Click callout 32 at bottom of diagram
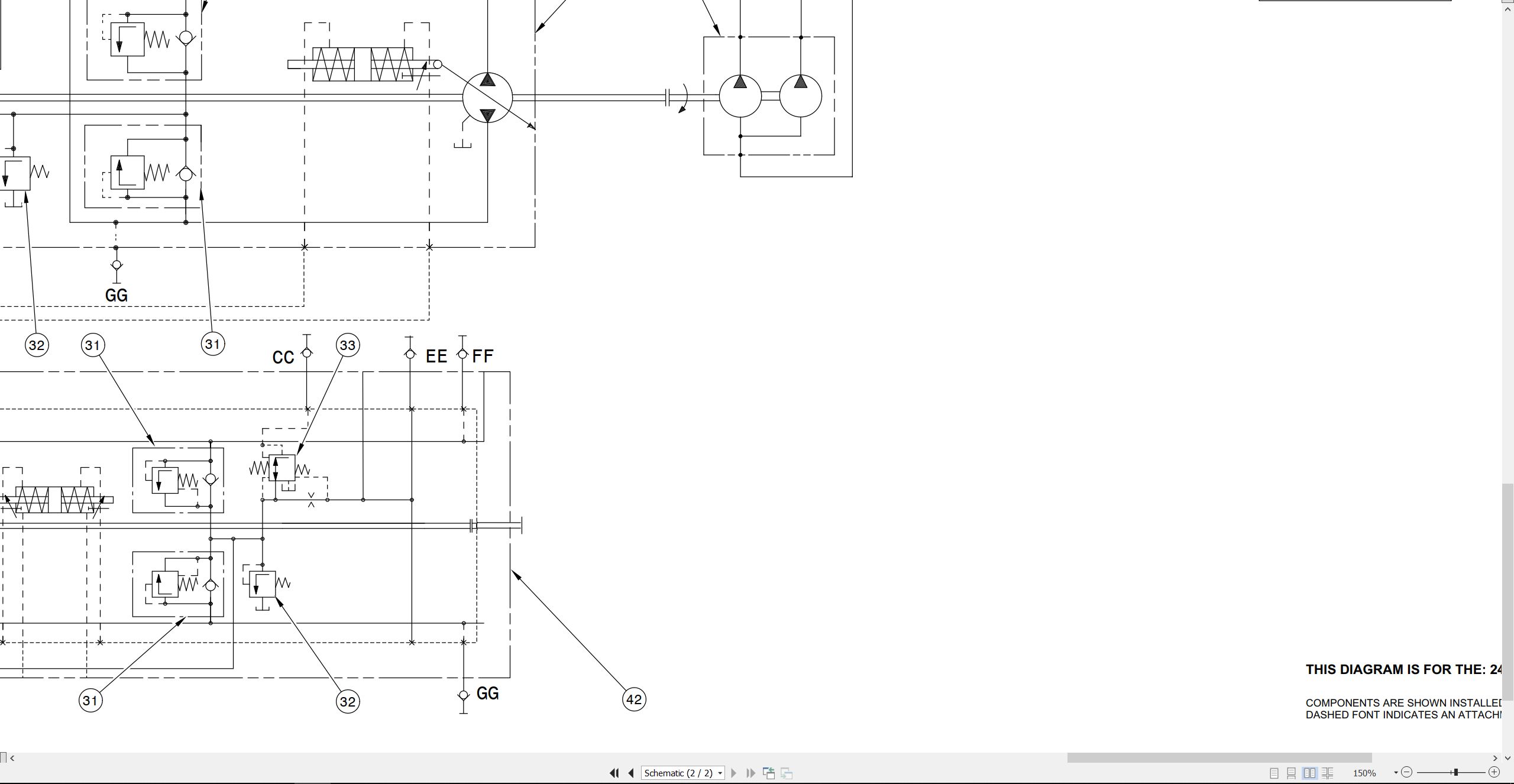 (x=348, y=702)
